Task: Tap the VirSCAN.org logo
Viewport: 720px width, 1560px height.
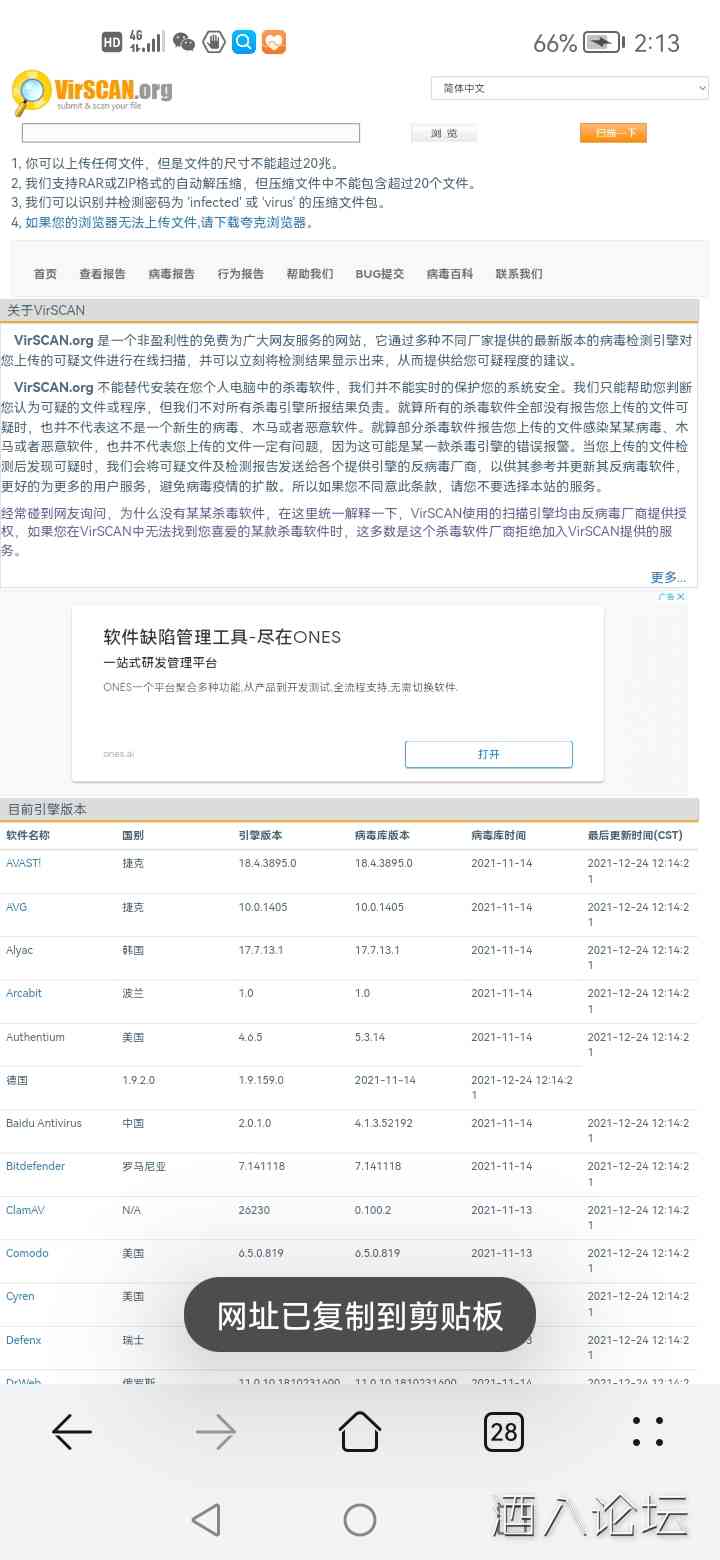Action: point(92,92)
